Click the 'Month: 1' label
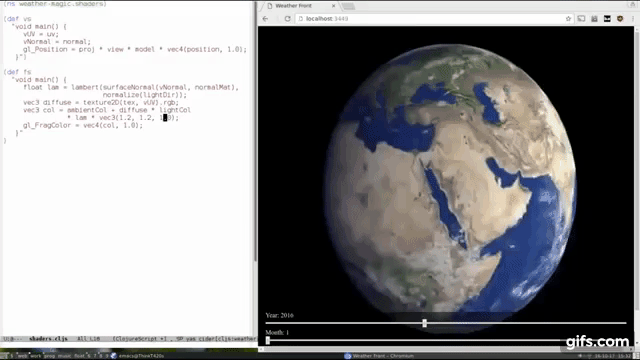The height and width of the screenshot is (360, 640). point(277,333)
